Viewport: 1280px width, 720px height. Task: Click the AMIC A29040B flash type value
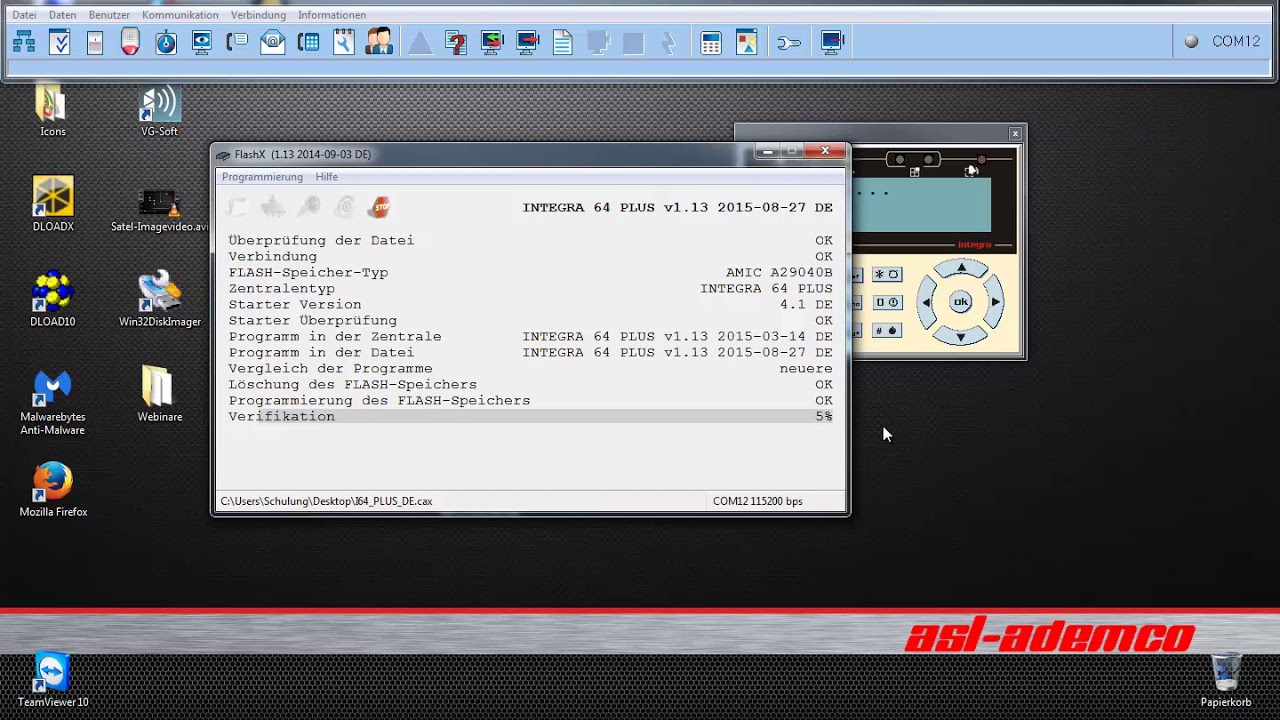779,272
